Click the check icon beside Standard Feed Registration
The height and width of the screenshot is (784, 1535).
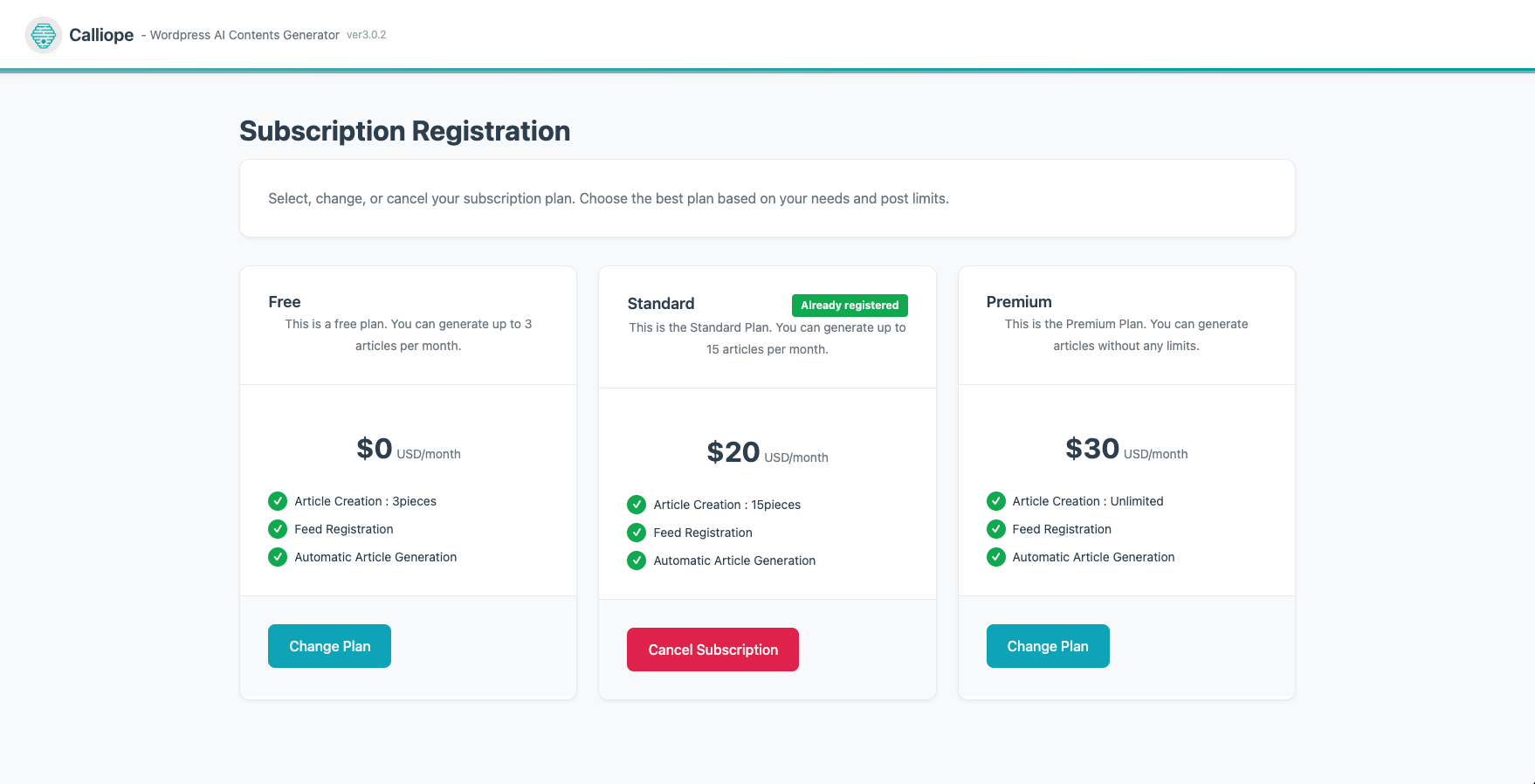pyautogui.click(x=637, y=533)
